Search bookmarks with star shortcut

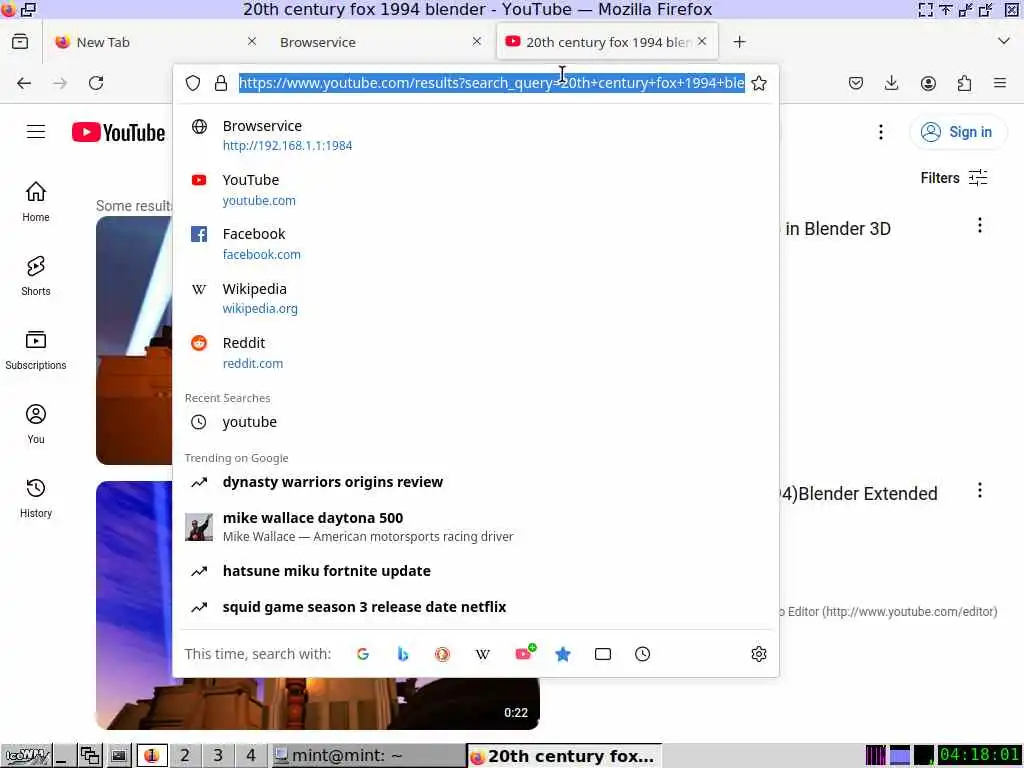pyautogui.click(x=563, y=654)
